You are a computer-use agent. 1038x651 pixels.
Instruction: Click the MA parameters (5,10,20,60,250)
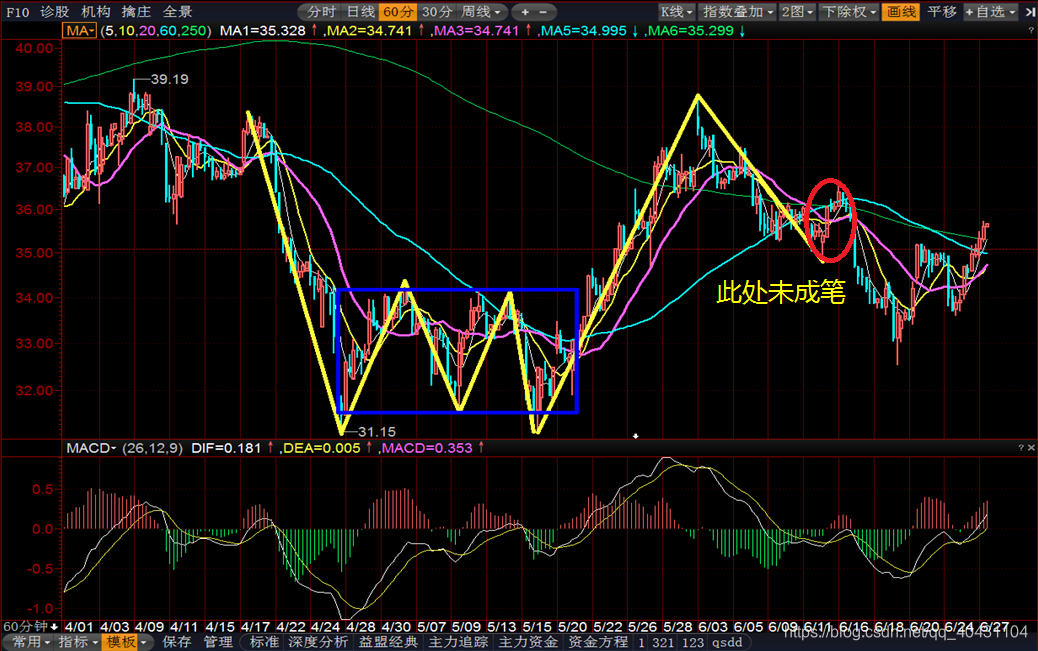pos(156,30)
